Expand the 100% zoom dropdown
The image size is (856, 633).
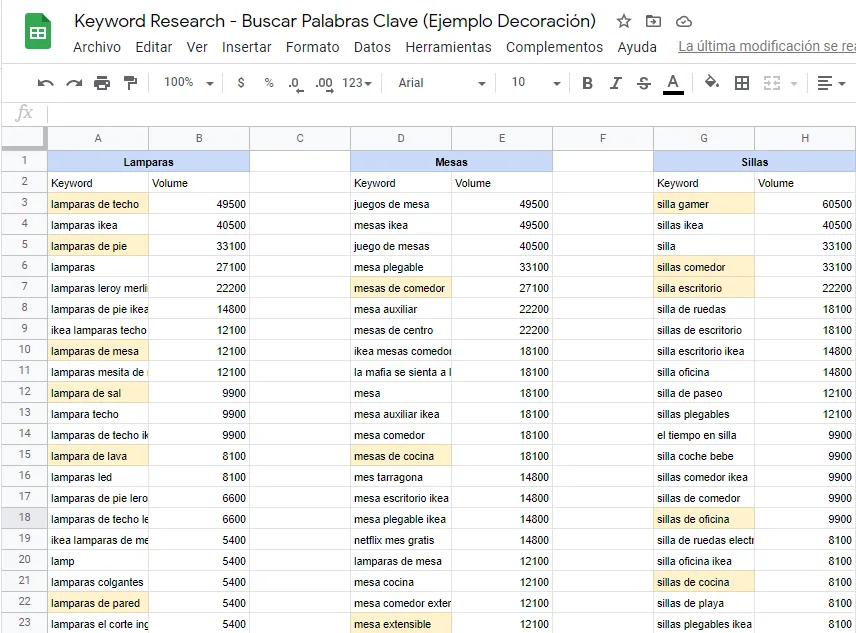click(x=188, y=83)
